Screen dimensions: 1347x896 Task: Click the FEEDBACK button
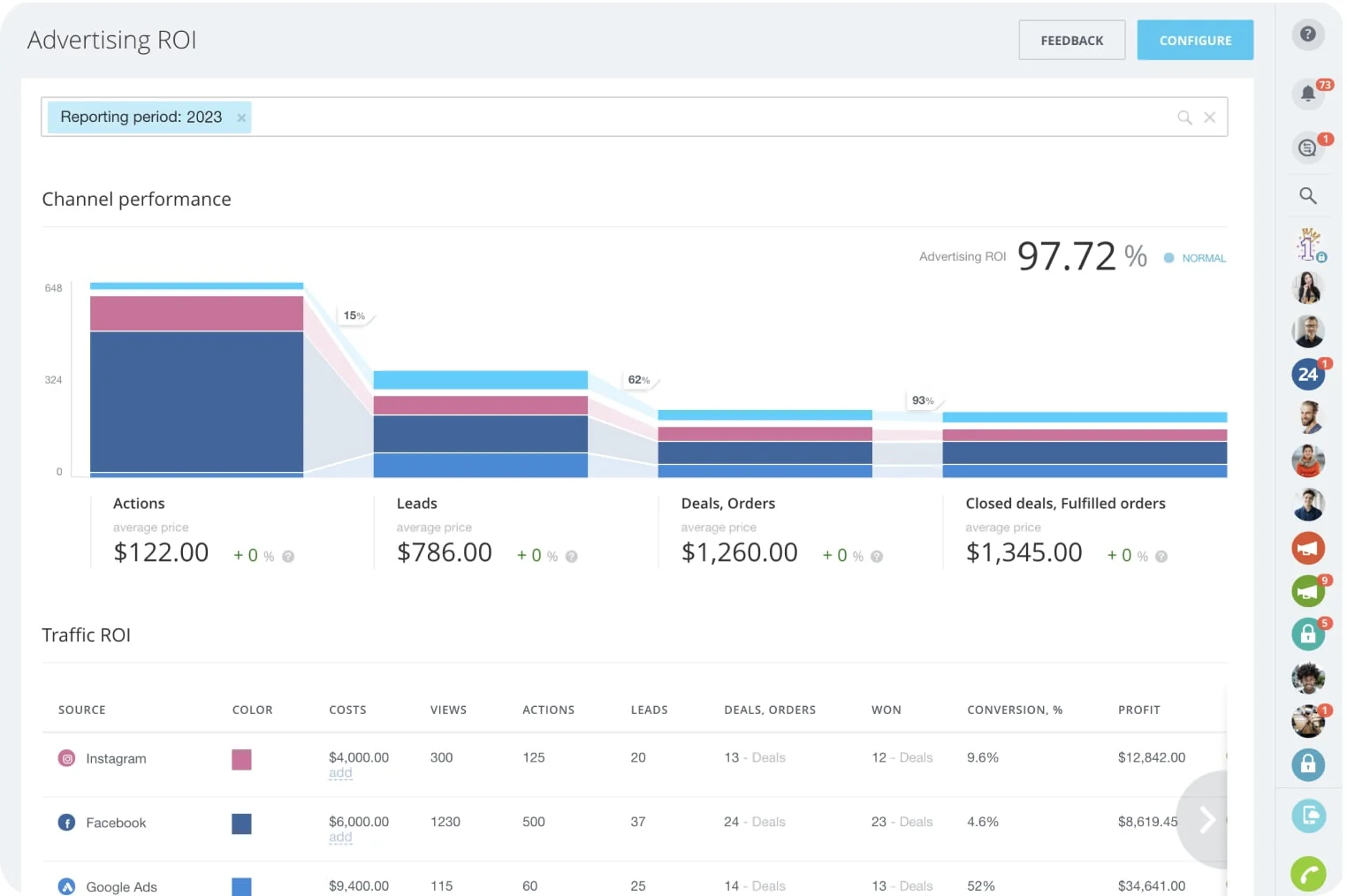(x=1071, y=40)
